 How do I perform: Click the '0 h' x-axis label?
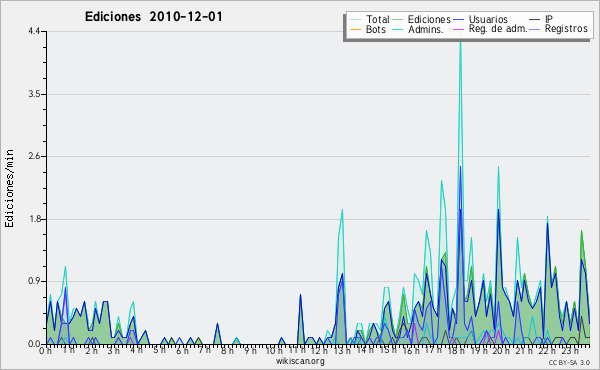click(46, 350)
